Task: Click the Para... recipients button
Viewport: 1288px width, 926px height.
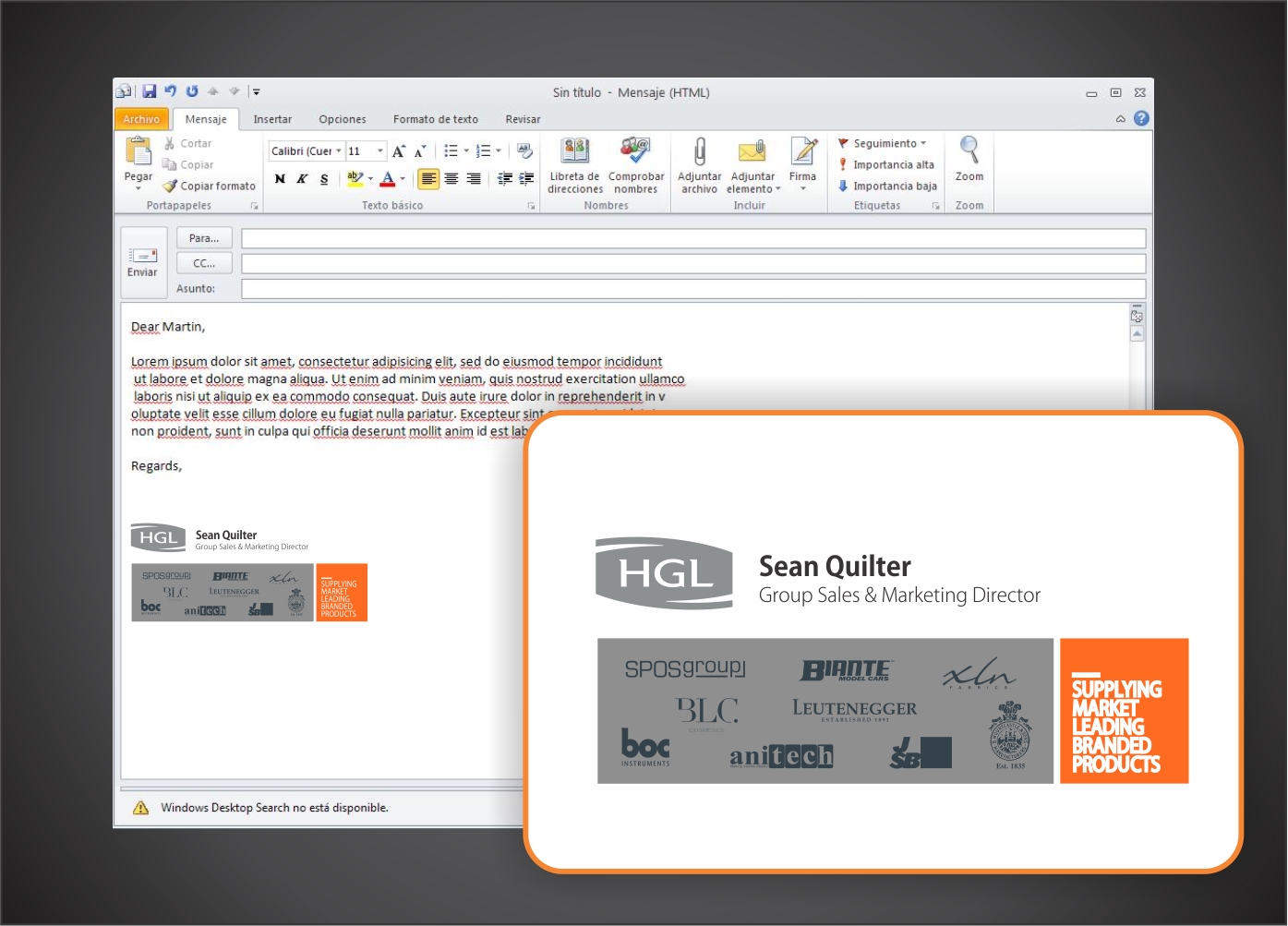Action: tap(204, 238)
